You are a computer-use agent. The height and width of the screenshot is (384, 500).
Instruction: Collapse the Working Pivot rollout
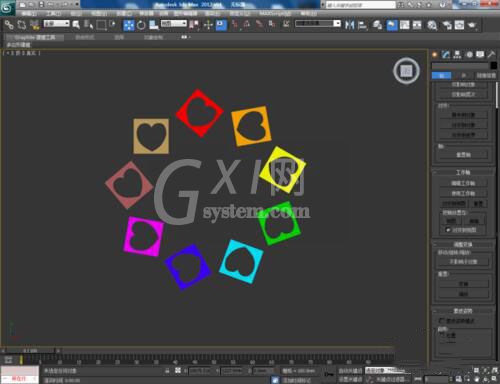tap(463, 172)
